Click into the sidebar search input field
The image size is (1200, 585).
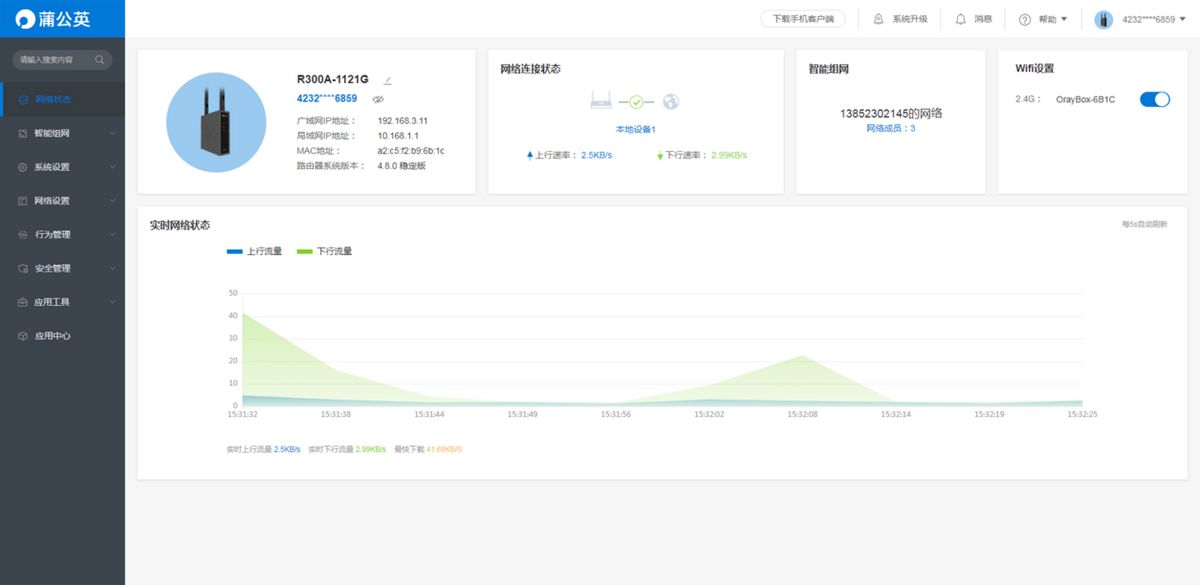(x=55, y=60)
